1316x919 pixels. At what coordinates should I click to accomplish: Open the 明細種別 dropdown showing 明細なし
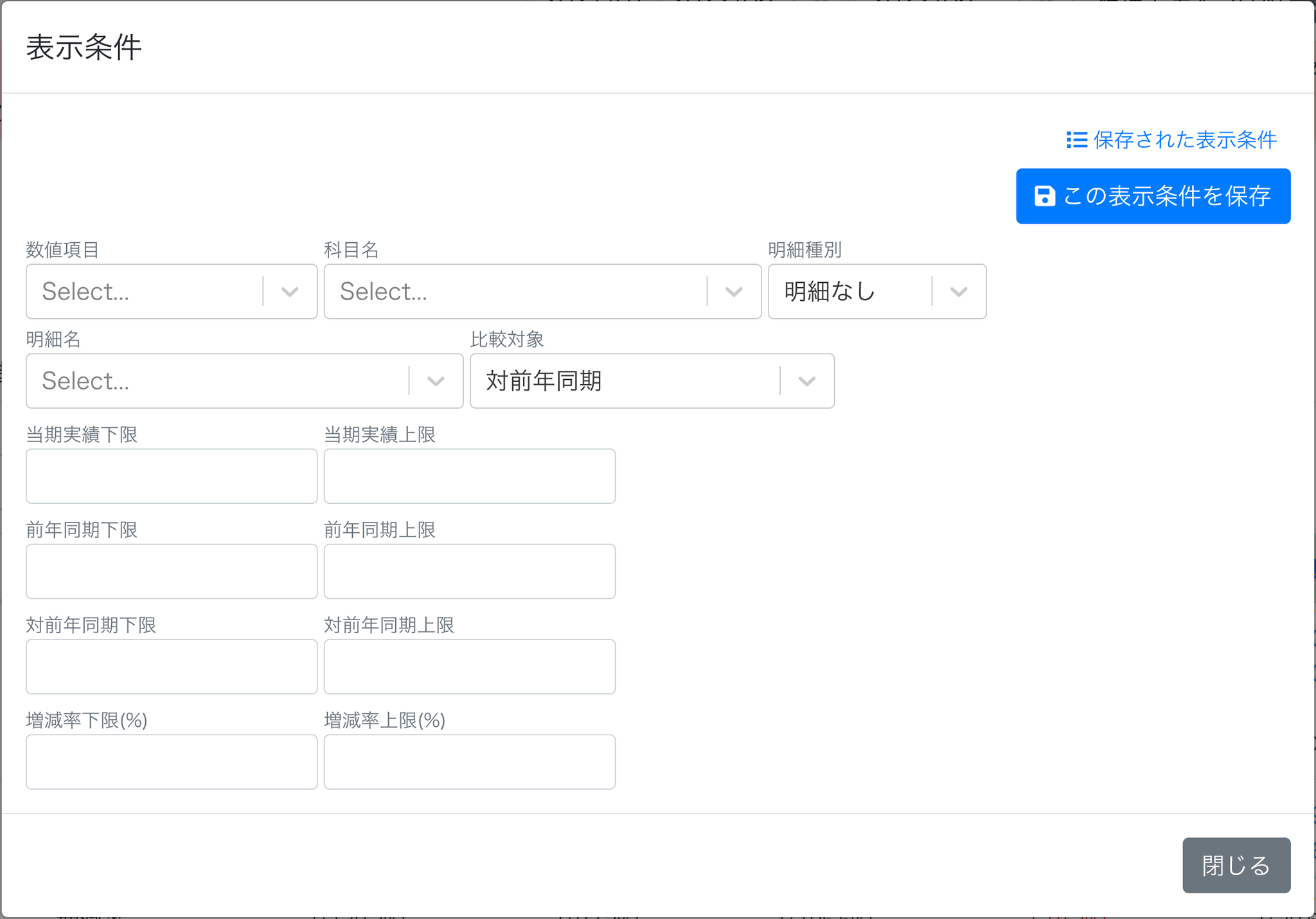click(877, 291)
